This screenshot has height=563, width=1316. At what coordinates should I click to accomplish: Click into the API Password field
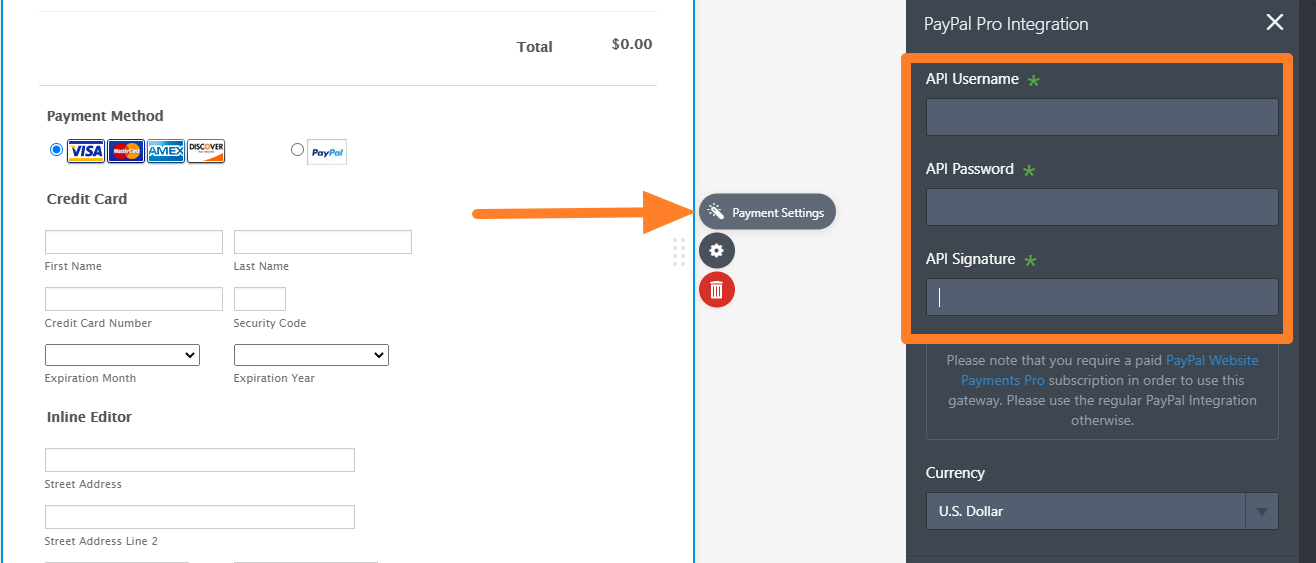[1102, 207]
